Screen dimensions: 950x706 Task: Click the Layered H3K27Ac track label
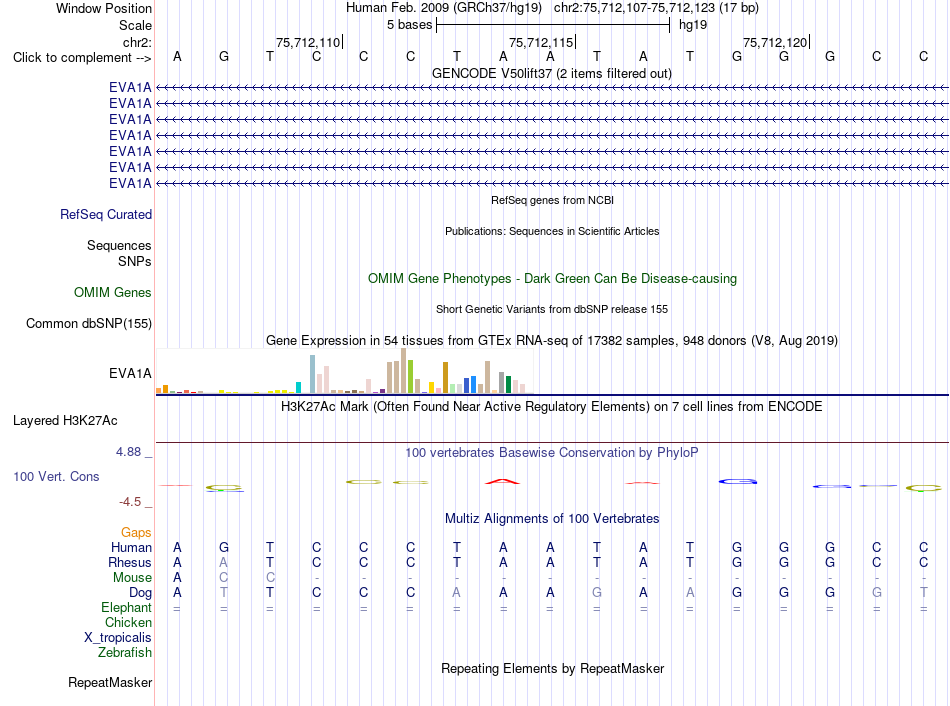tap(65, 421)
